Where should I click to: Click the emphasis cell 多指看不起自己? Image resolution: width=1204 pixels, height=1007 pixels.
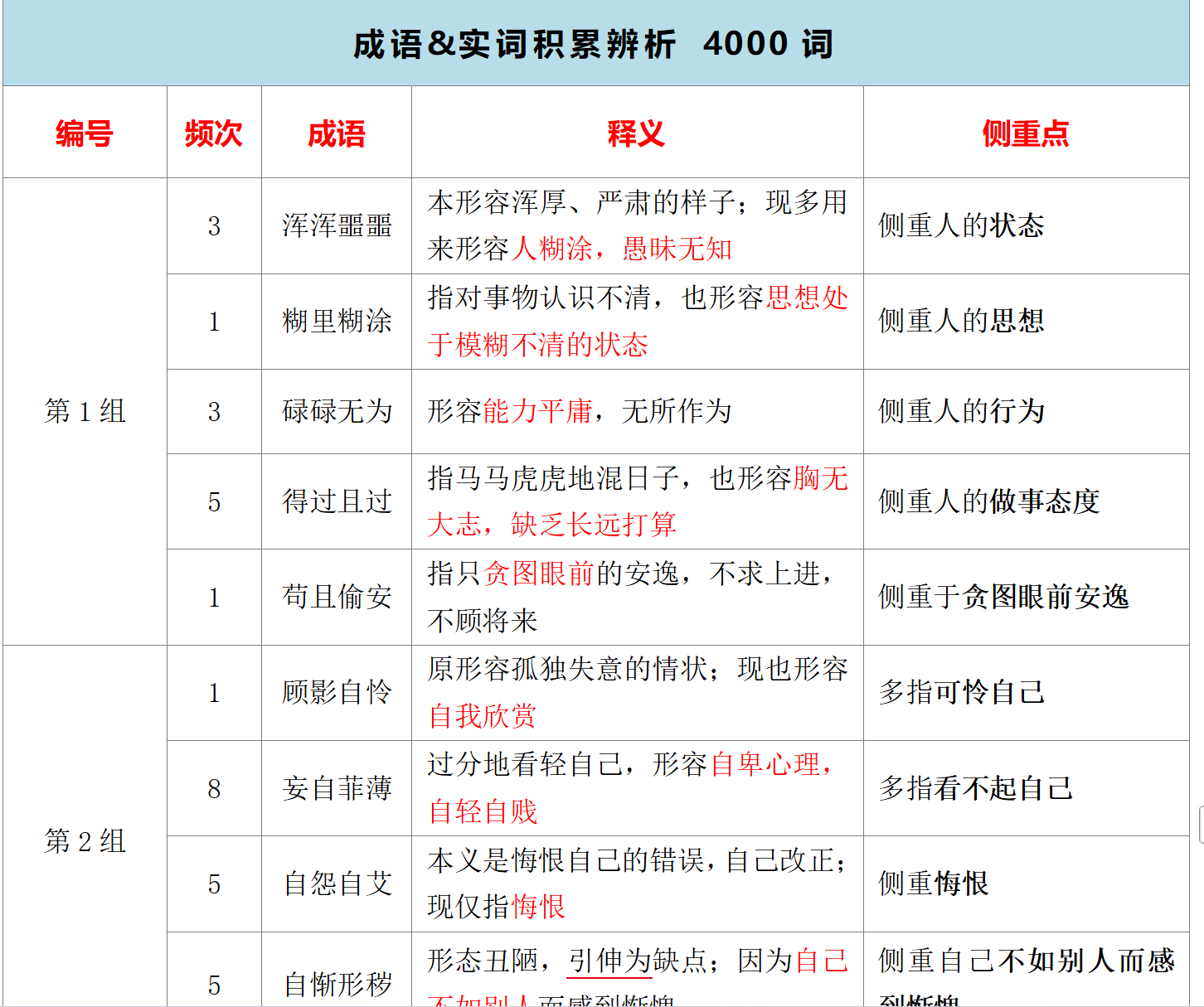tap(1026, 788)
